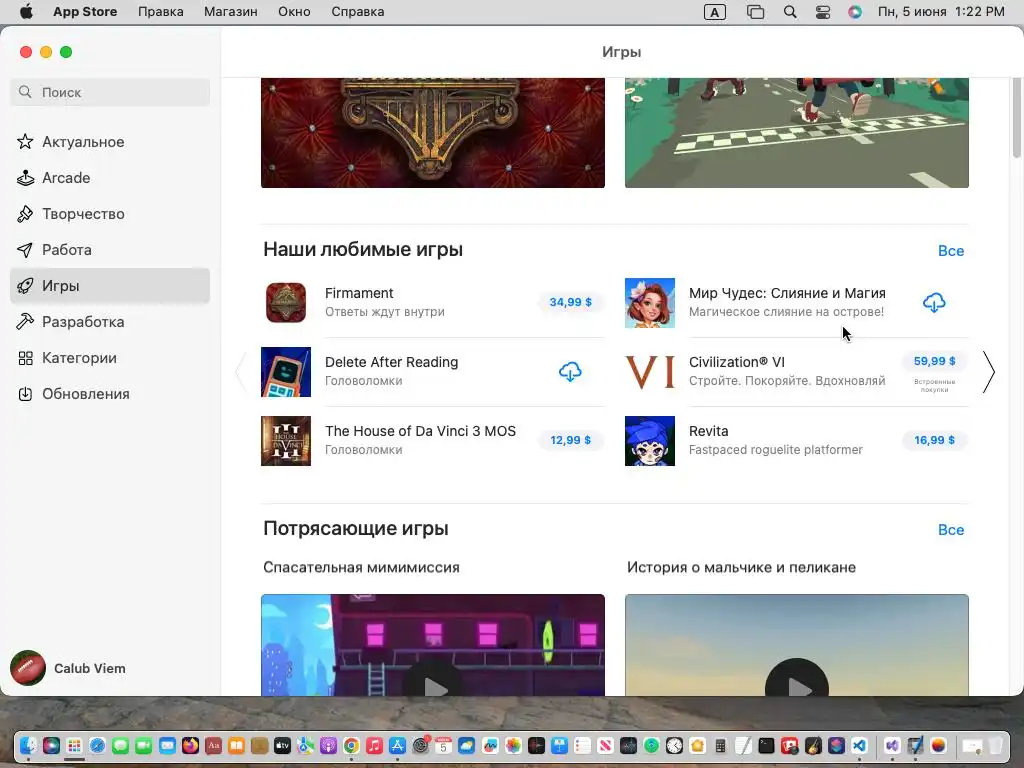Open Finder from the Dock
The width and height of the screenshot is (1024, 768).
click(x=28, y=745)
